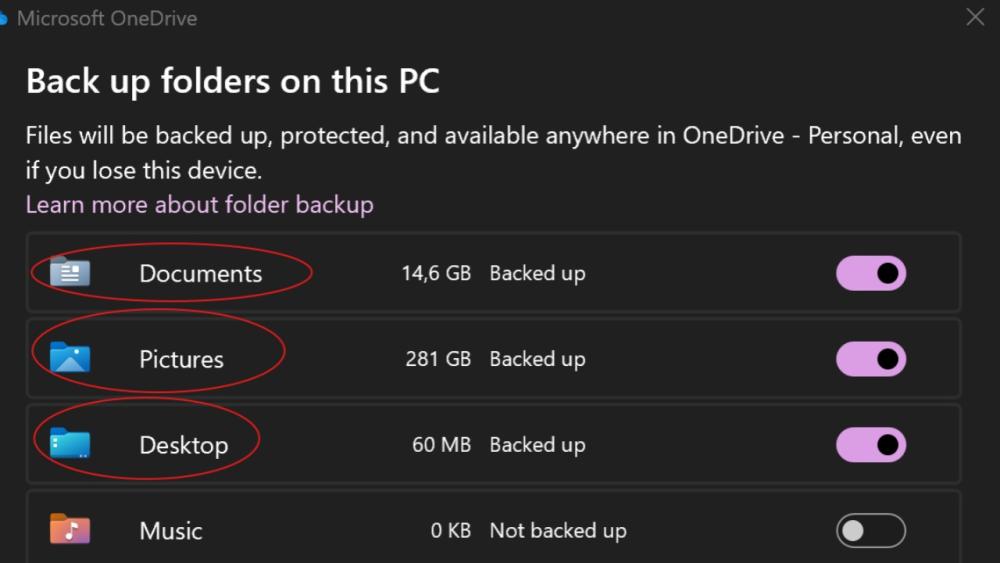This screenshot has width=1000, height=563.
Task: Select the Music folder label
Action: pyautogui.click(x=171, y=531)
